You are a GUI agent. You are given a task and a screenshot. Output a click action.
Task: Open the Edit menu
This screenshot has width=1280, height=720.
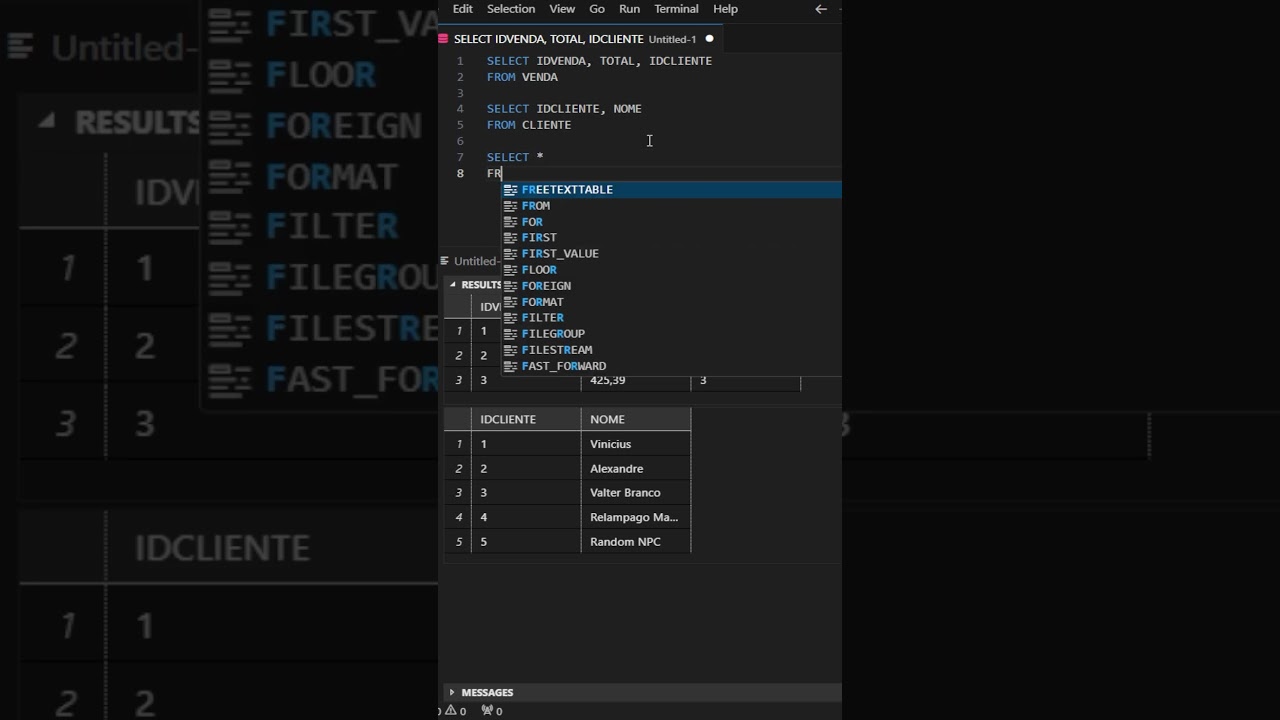tap(462, 9)
